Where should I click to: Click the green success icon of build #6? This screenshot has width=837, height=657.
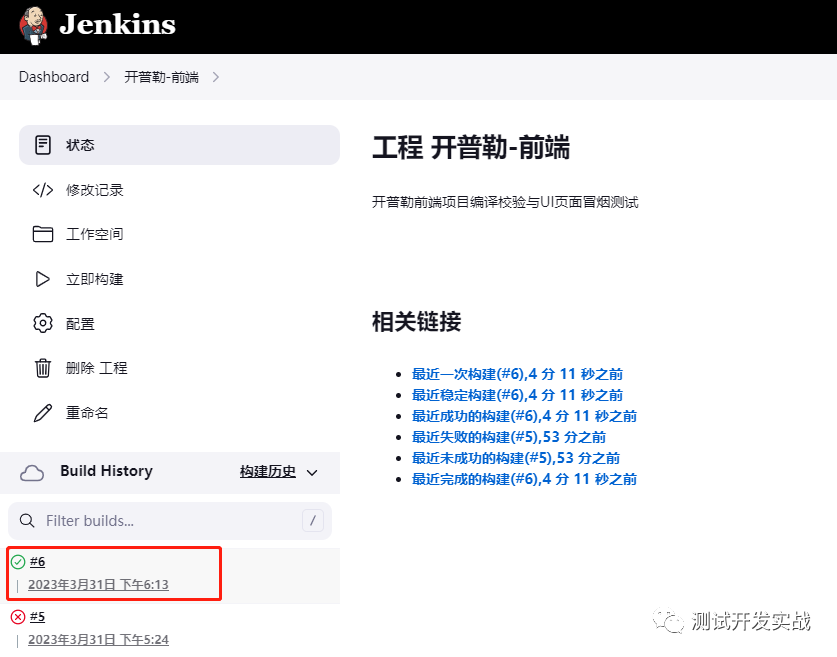(18, 562)
